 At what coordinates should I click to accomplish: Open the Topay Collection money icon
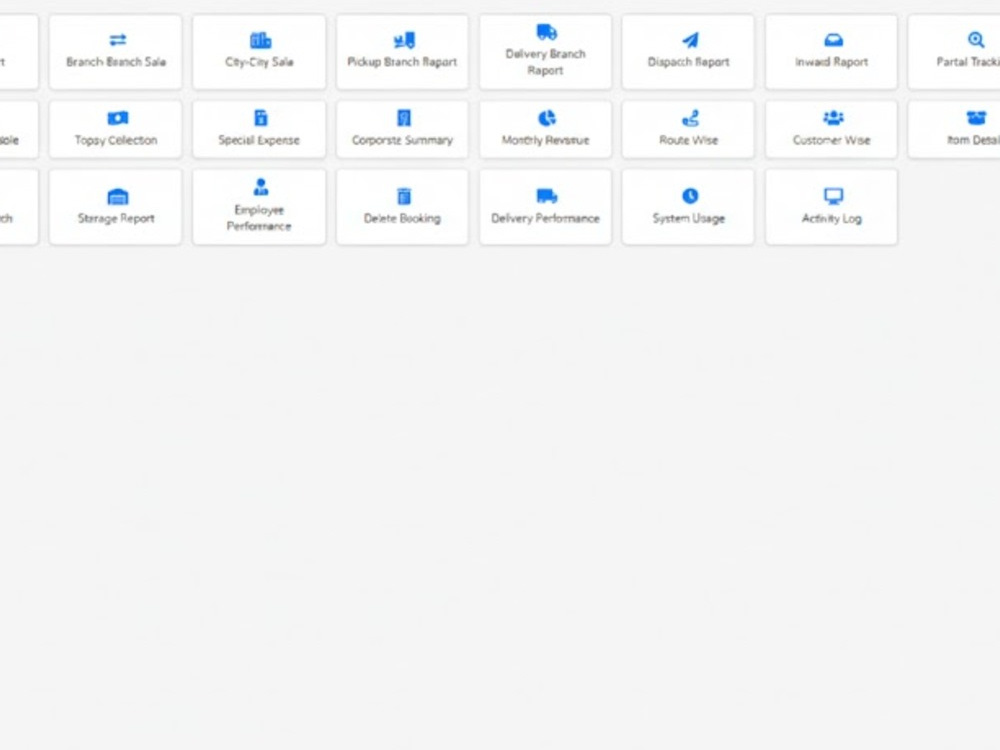click(117, 118)
